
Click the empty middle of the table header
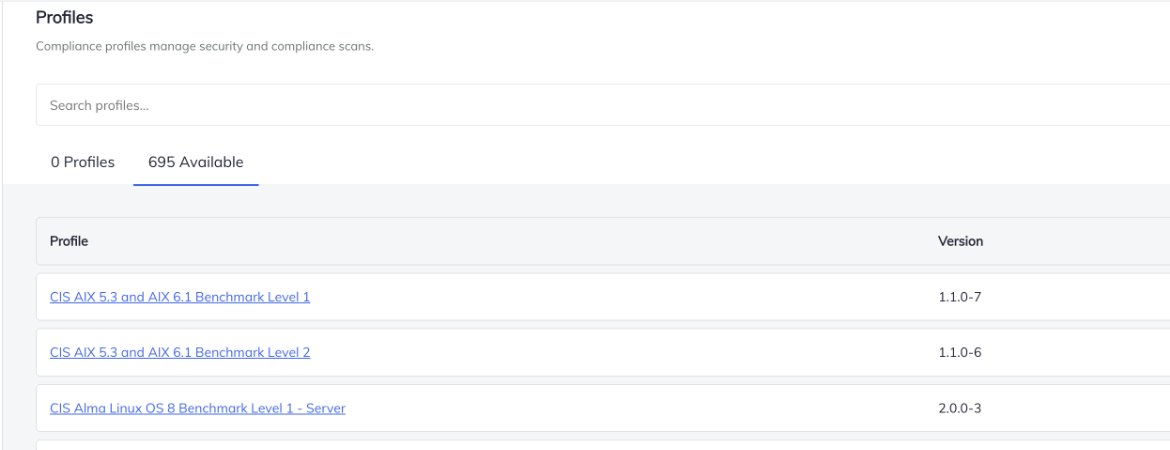500,241
